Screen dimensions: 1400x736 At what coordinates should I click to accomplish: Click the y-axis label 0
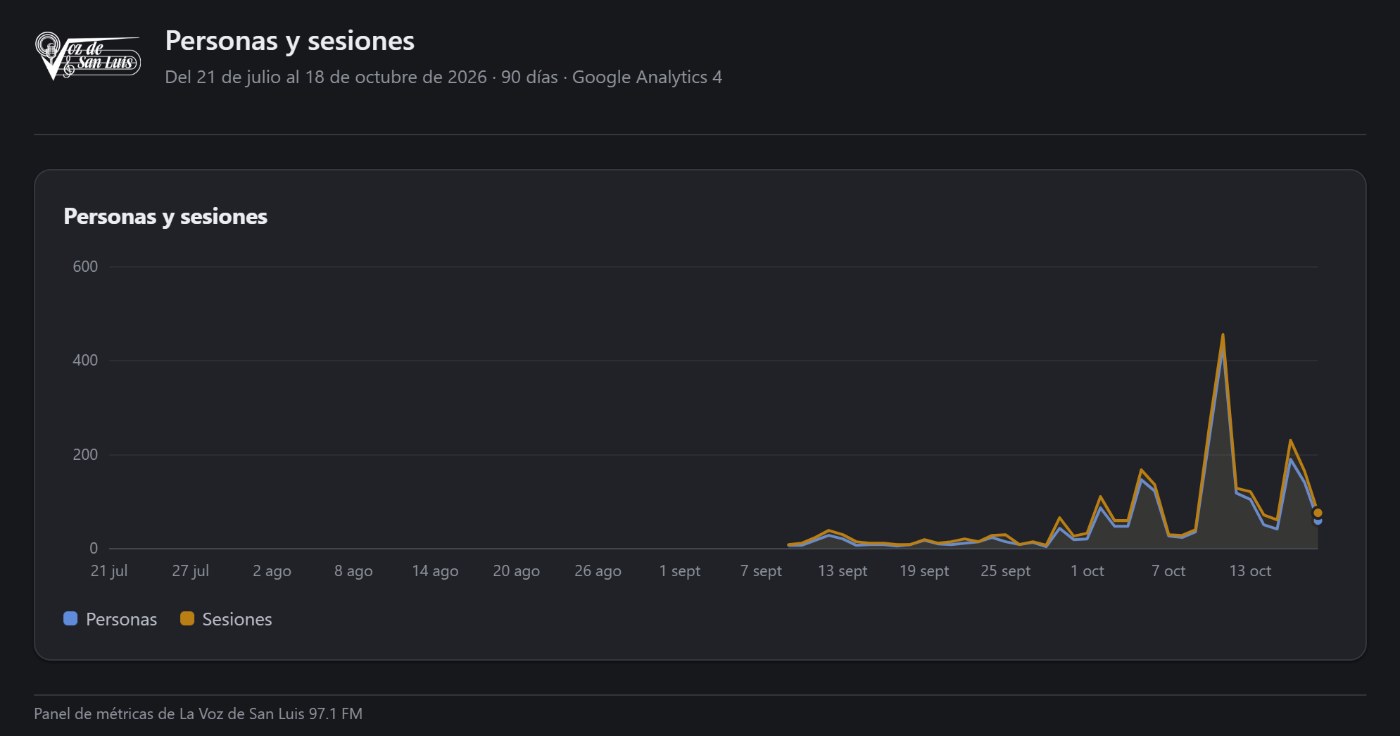coord(93,548)
